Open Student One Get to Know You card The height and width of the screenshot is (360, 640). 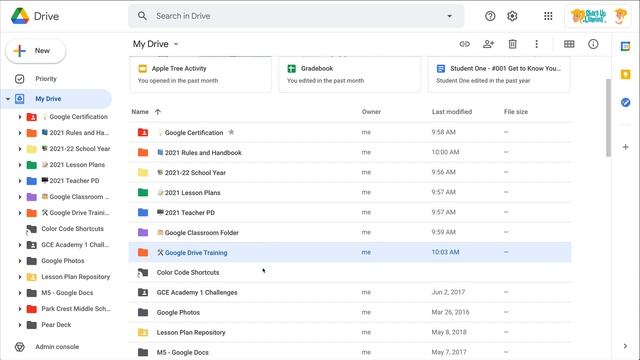coord(499,74)
